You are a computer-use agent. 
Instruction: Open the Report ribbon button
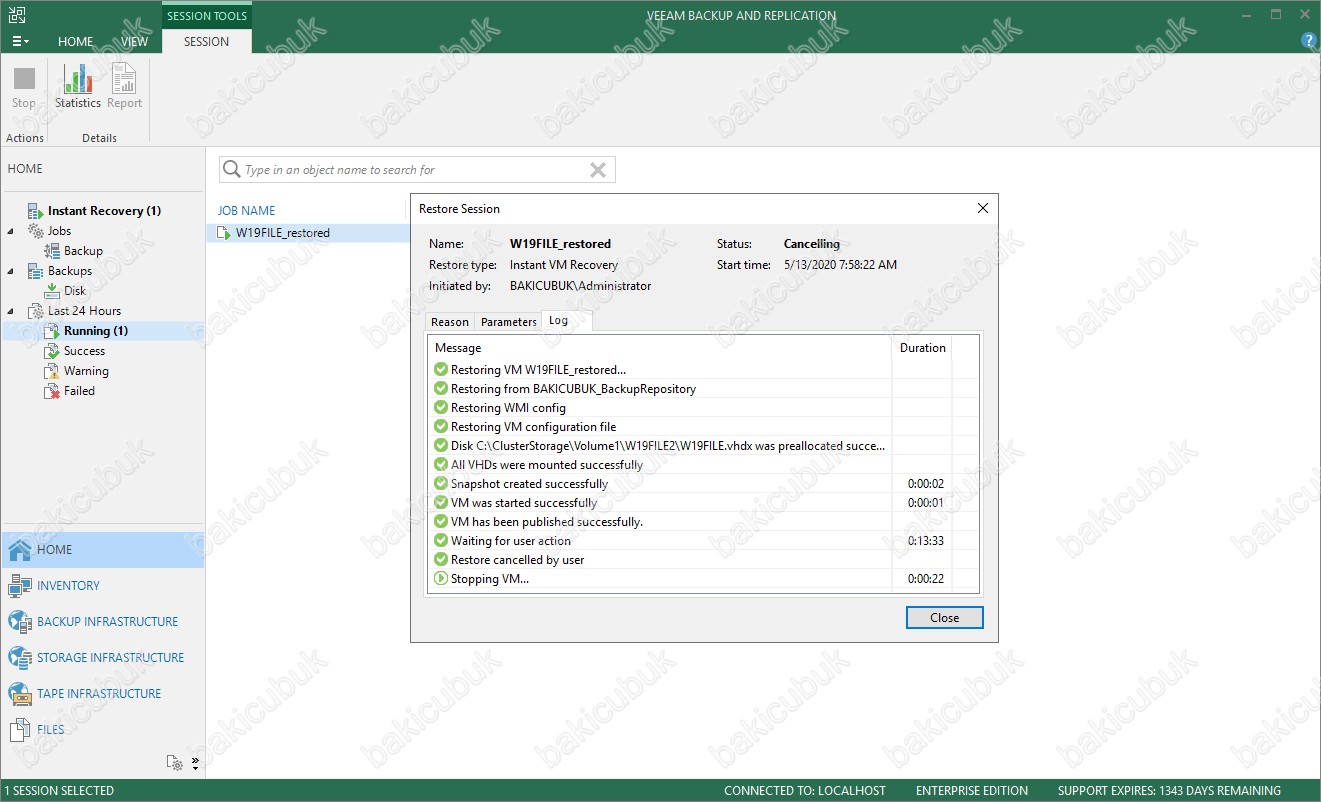125,87
